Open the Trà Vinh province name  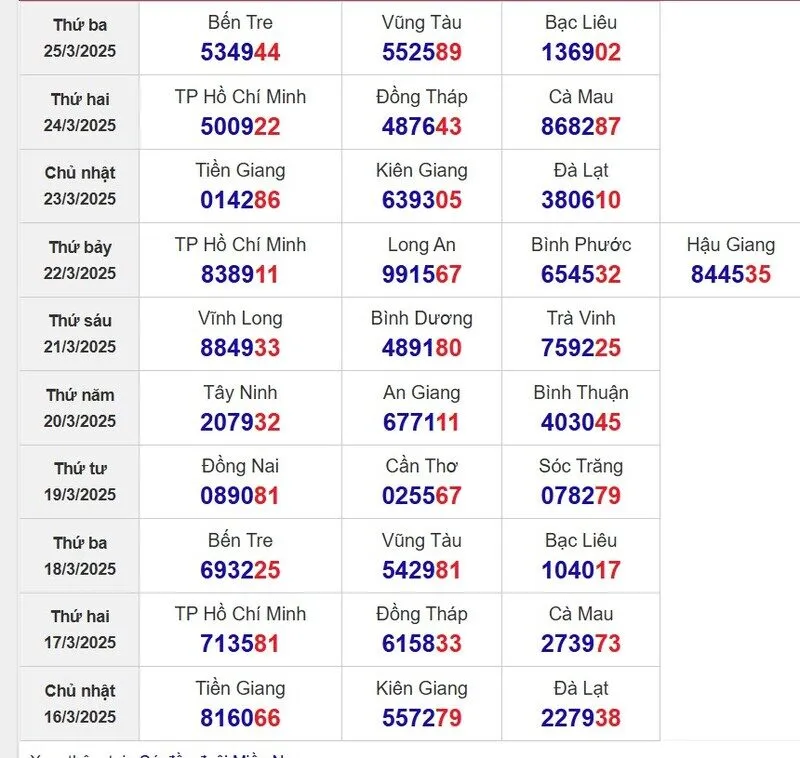click(581, 319)
